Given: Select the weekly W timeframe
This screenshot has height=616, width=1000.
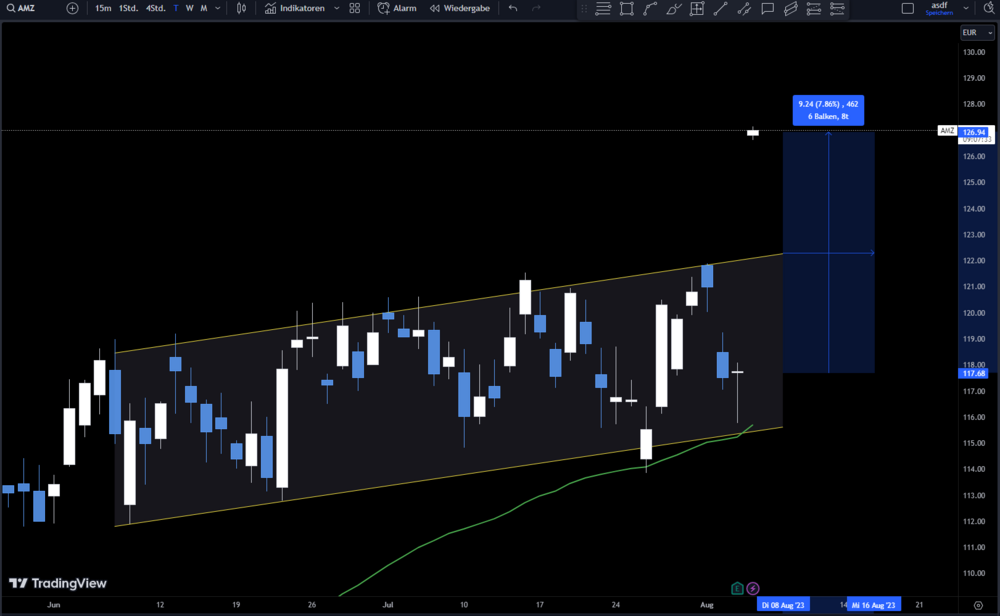Looking at the screenshot, I should click(189, 8).
